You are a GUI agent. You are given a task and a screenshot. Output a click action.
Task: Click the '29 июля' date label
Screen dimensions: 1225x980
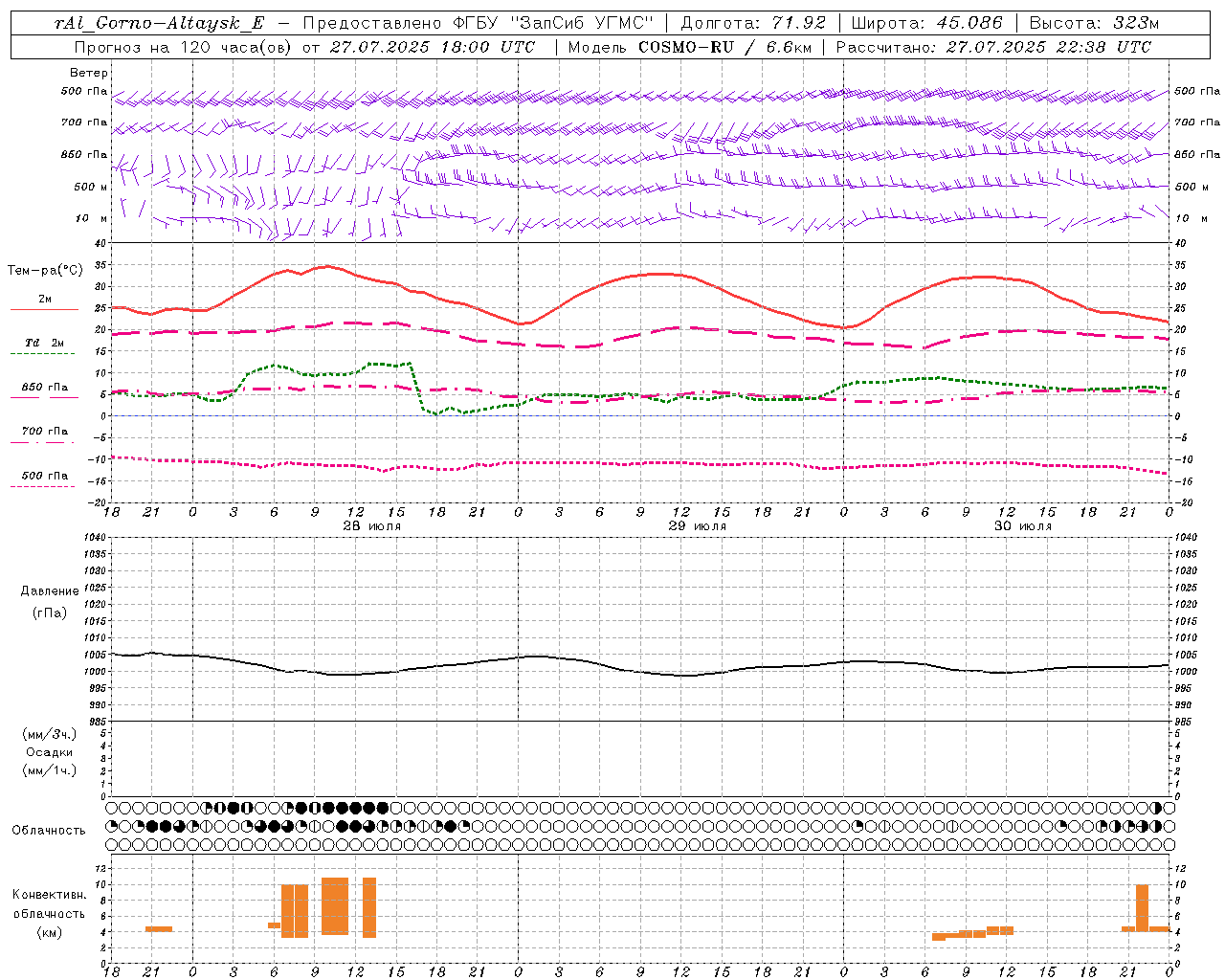697,526
